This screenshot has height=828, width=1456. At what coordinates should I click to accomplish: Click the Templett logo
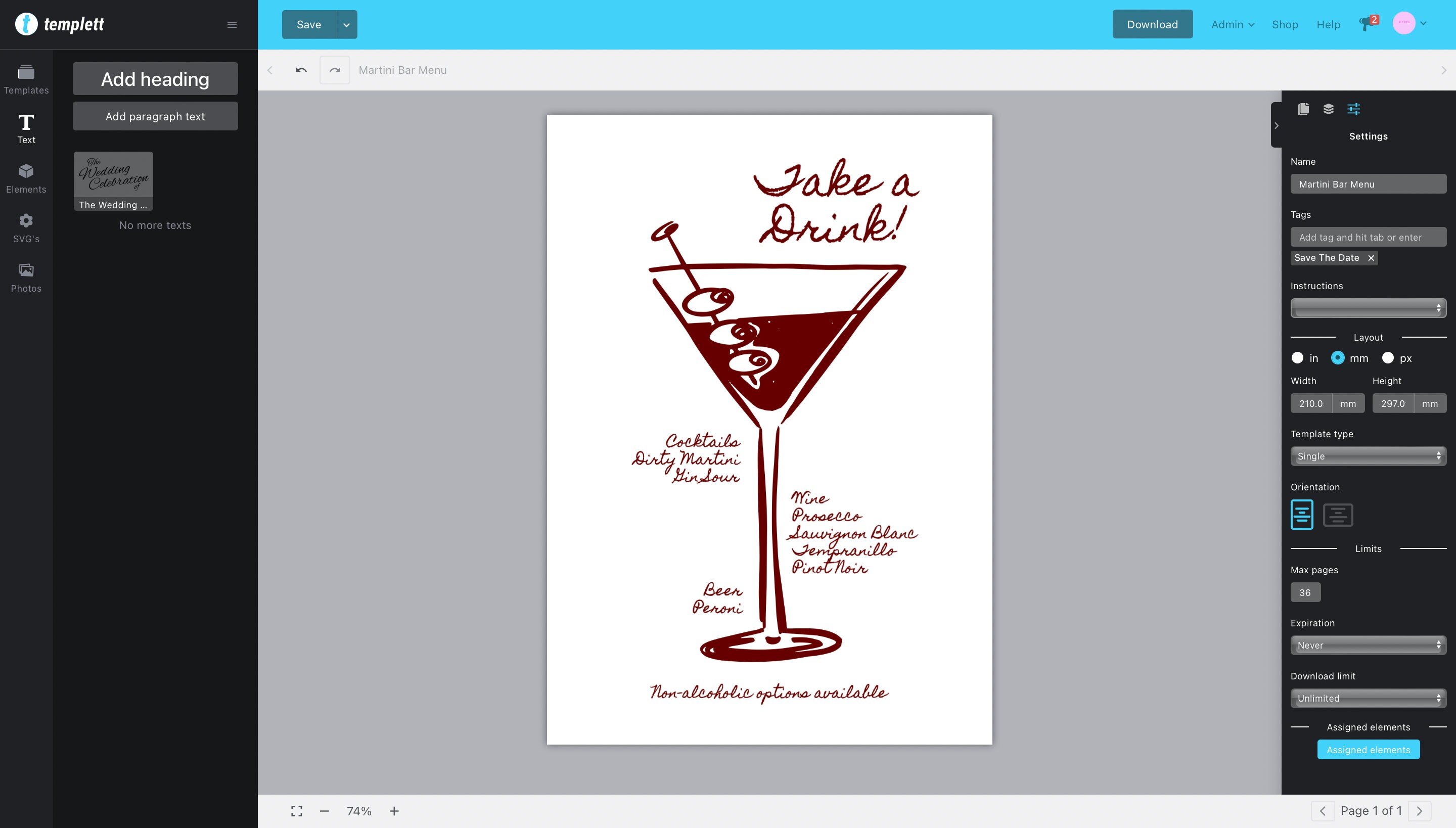(61, 24)
